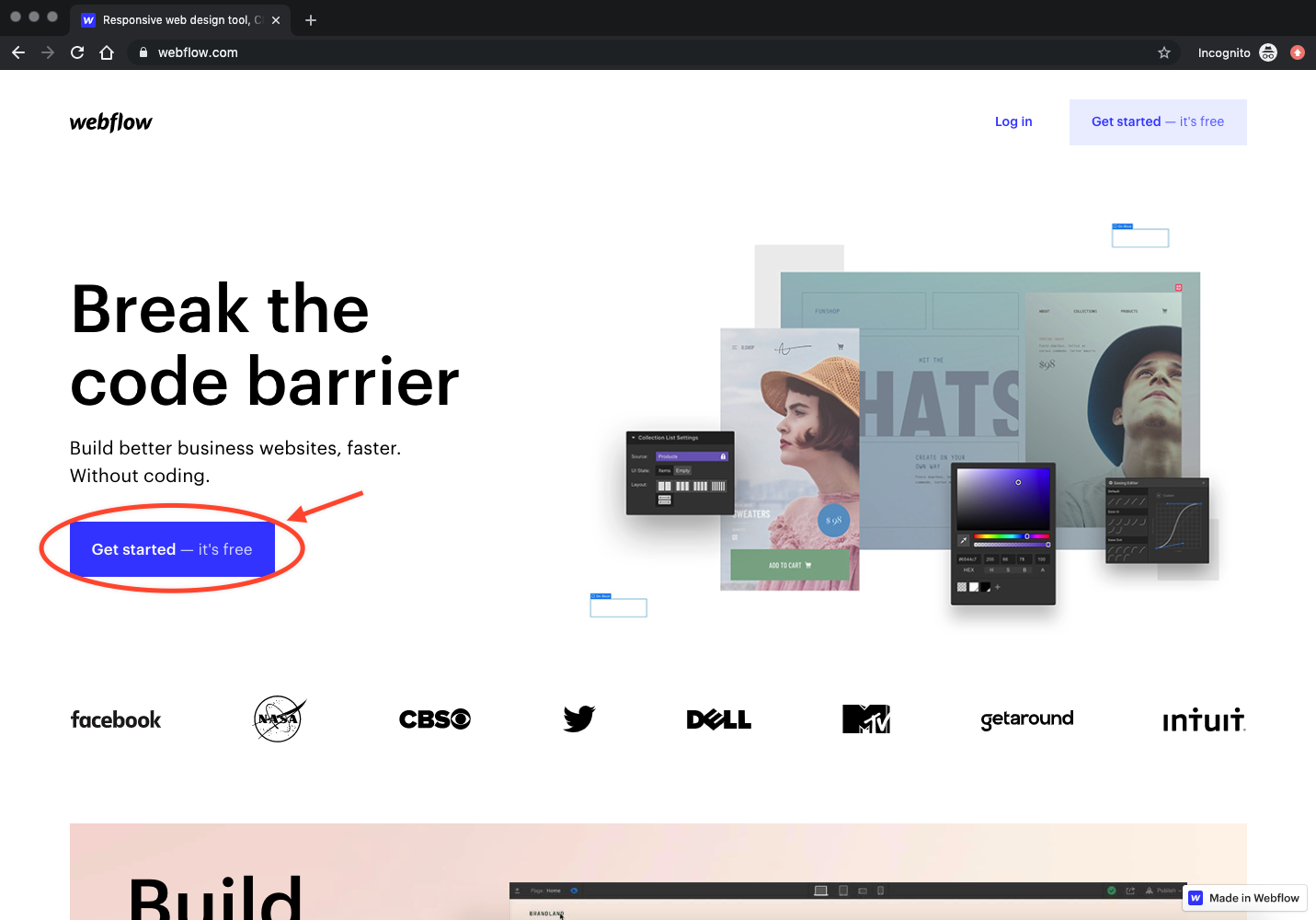The image size is (1316, 920).
Task: Switch UI State to Empty
Action: 682,470
